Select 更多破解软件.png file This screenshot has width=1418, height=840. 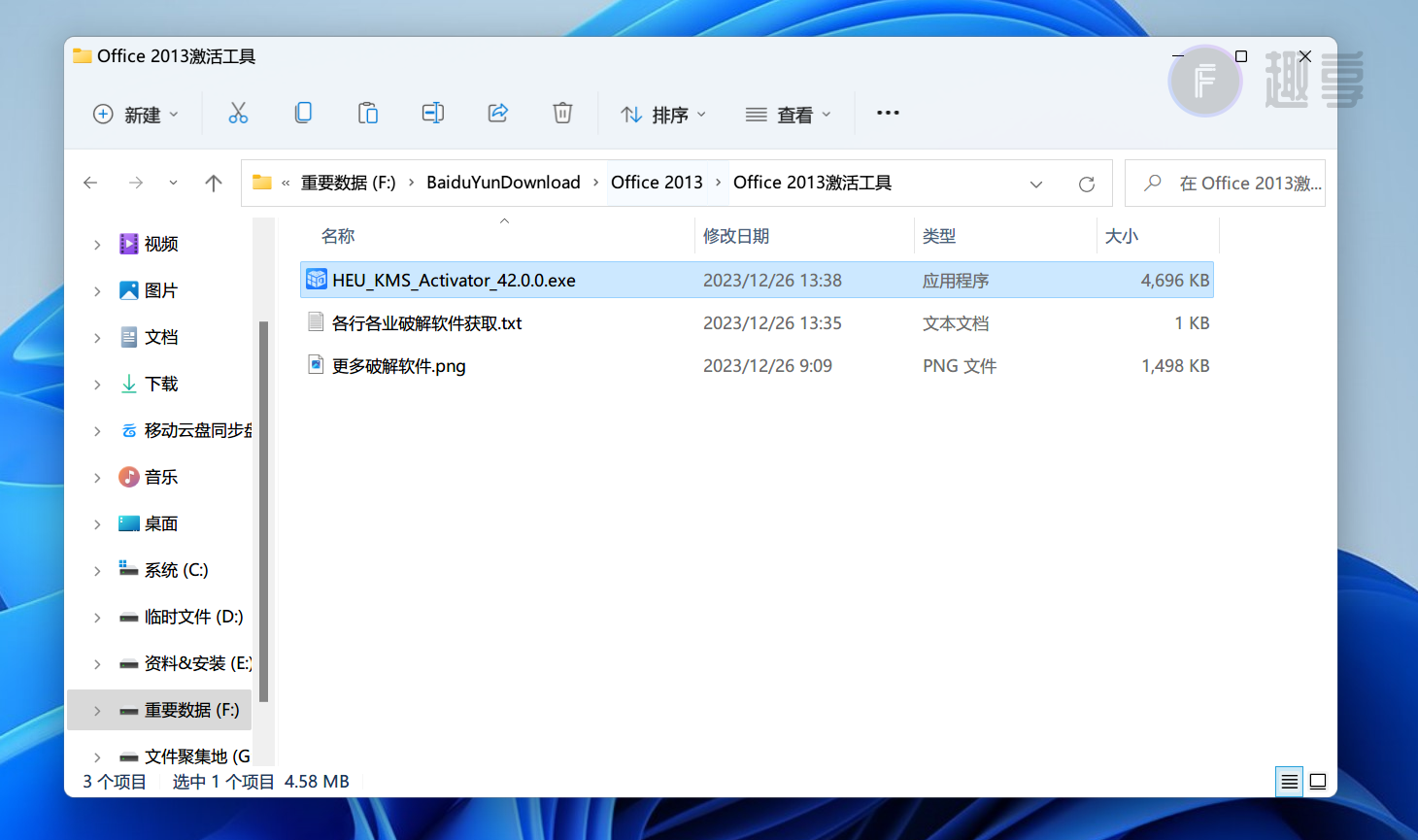(x=758, y=365)
